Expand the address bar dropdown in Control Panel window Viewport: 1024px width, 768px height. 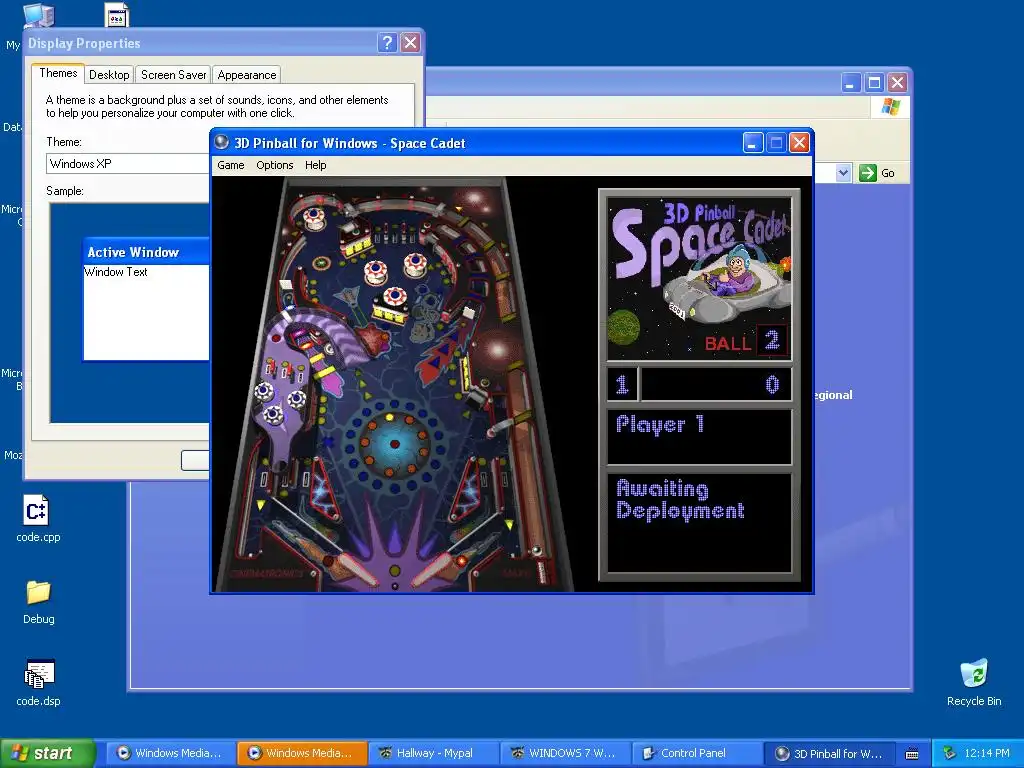(843, 173)
